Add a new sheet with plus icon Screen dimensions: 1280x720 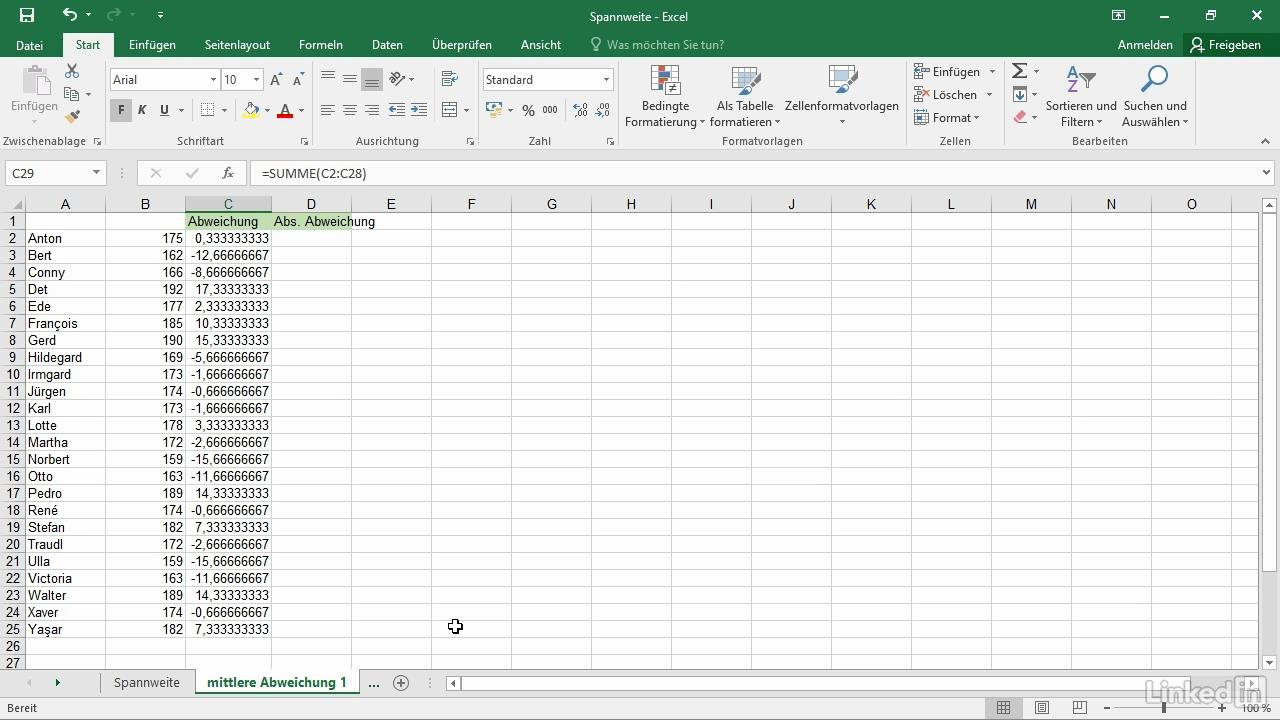[x=401, y=683]
